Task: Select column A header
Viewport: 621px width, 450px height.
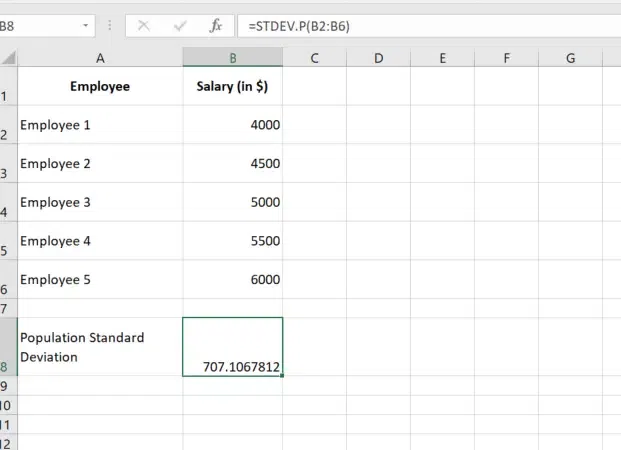Action: (100, 58)
